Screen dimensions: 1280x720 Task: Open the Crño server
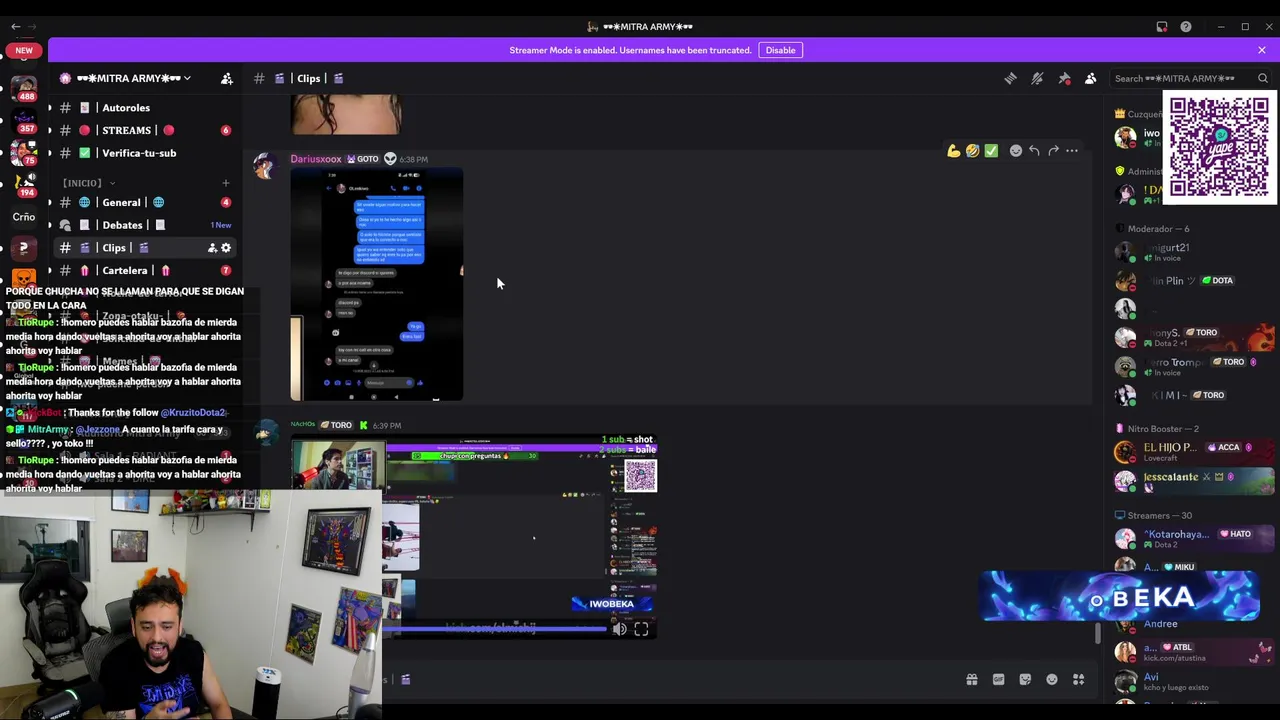point(24,216)
